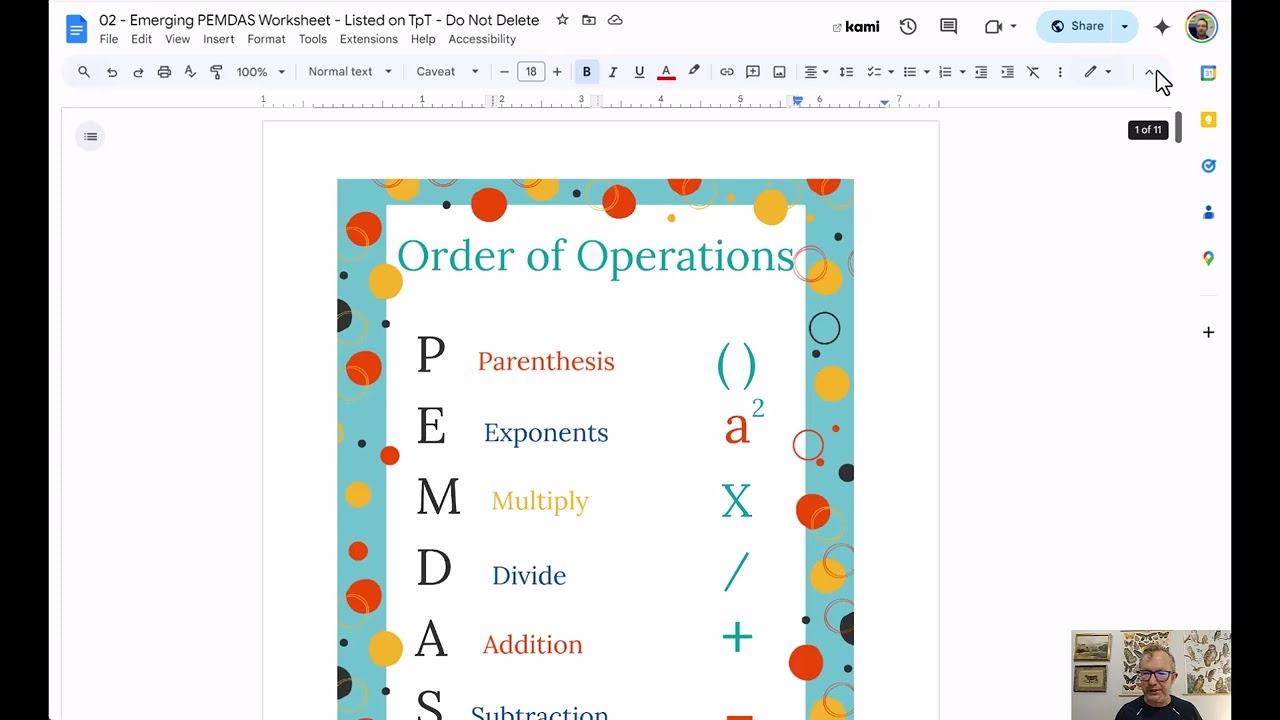Viewport: 1280px width, 720px height.
Task: Change zoom level from 100%
Action: [x=260, y=72]
